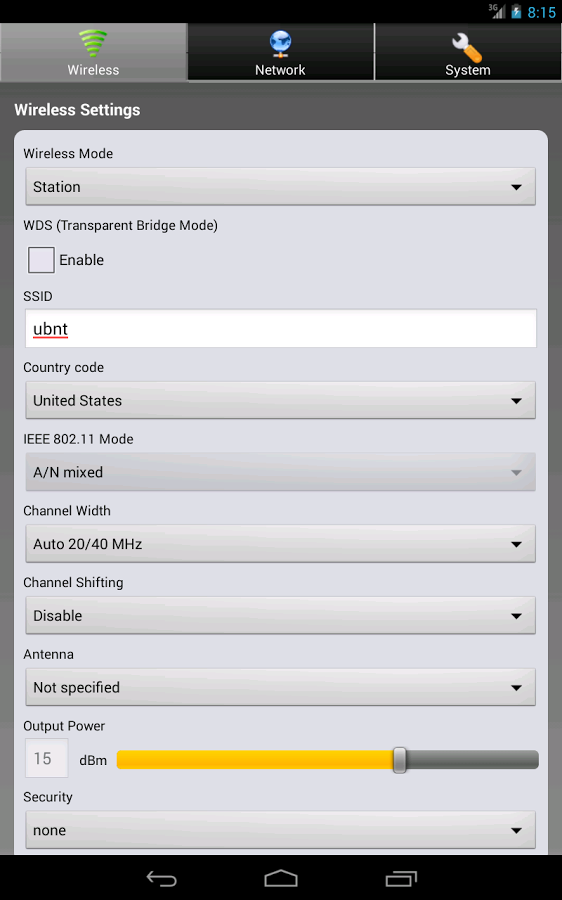562x900 pixels.
Task: Open the Security none dropdown
Action: click(281, 830)
